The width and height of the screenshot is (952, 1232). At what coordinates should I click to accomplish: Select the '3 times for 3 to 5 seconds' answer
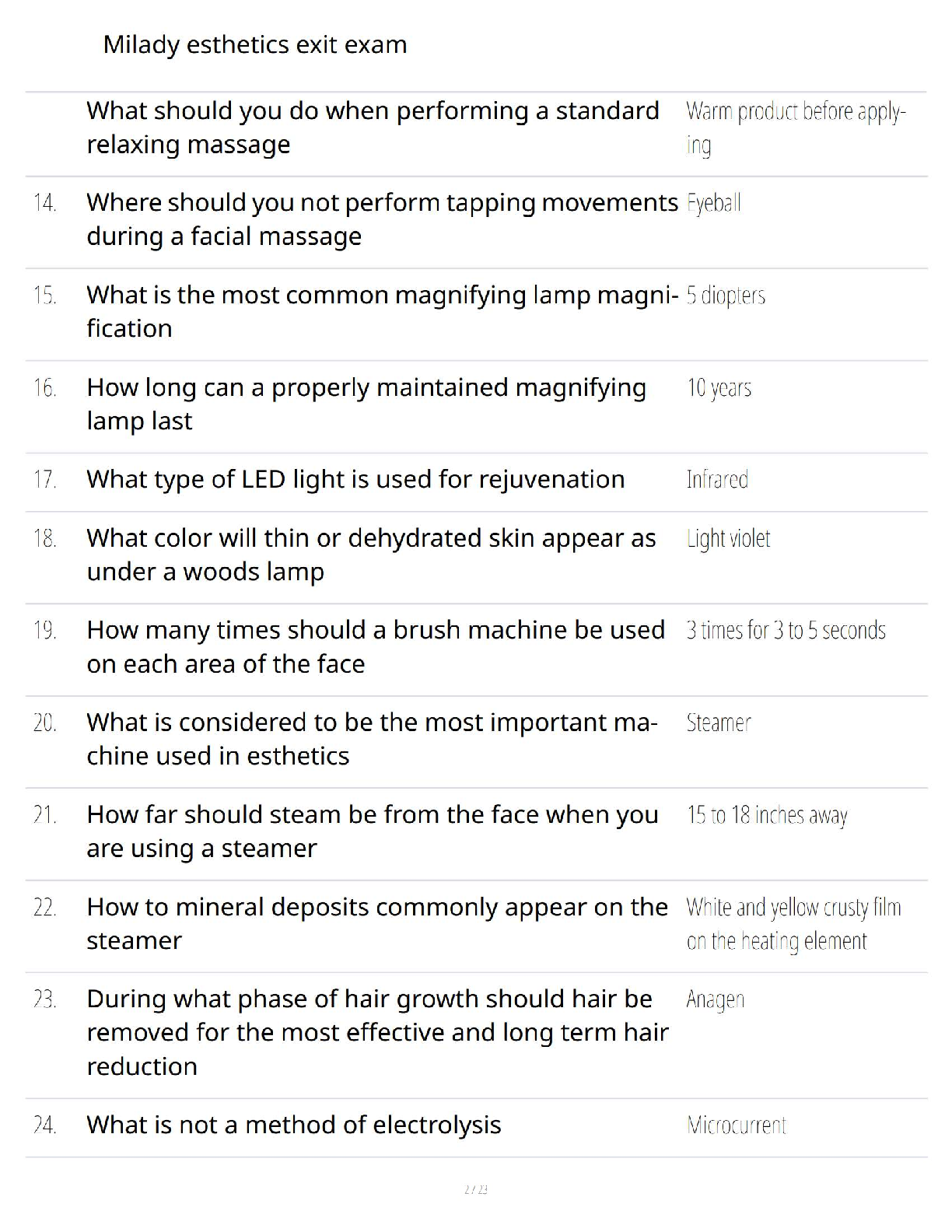(786, 630)
